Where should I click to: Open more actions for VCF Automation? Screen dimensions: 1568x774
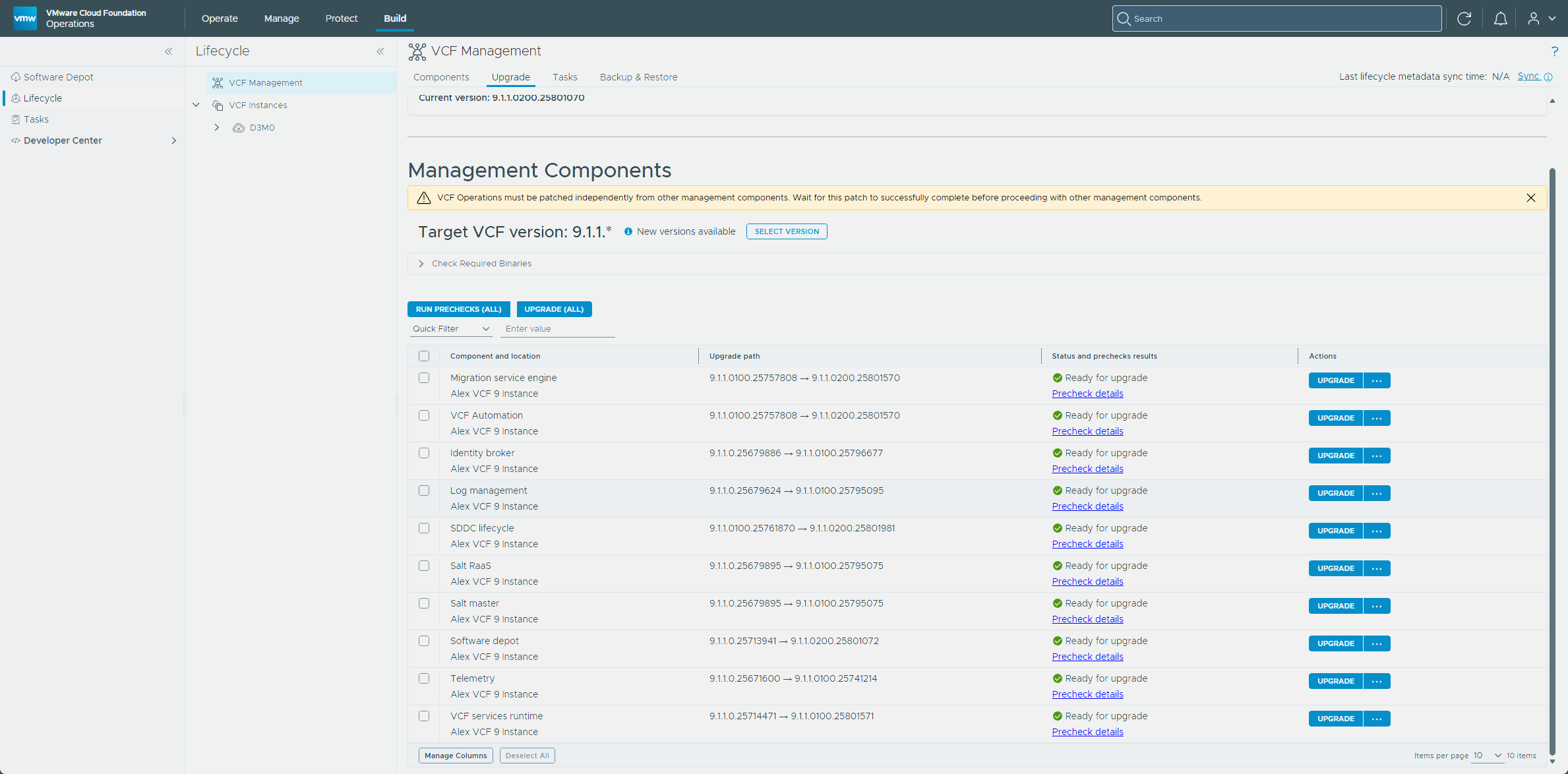(1377, 418)
